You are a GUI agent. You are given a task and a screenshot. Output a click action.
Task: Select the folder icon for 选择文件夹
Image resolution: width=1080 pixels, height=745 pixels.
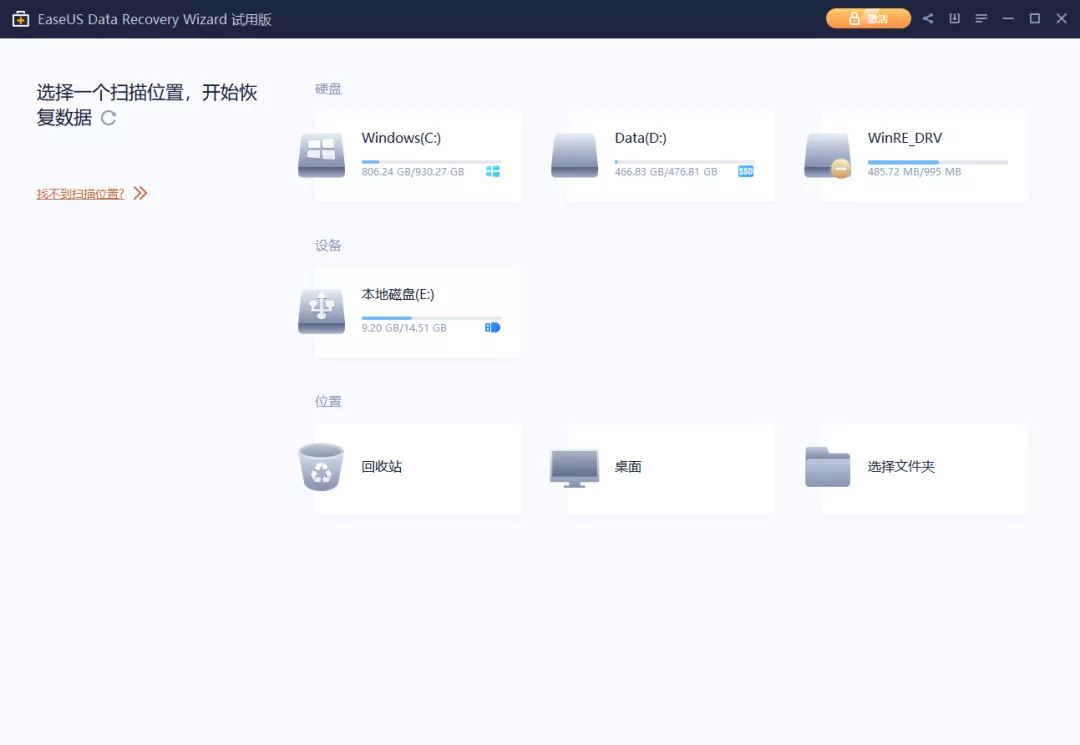827,467
